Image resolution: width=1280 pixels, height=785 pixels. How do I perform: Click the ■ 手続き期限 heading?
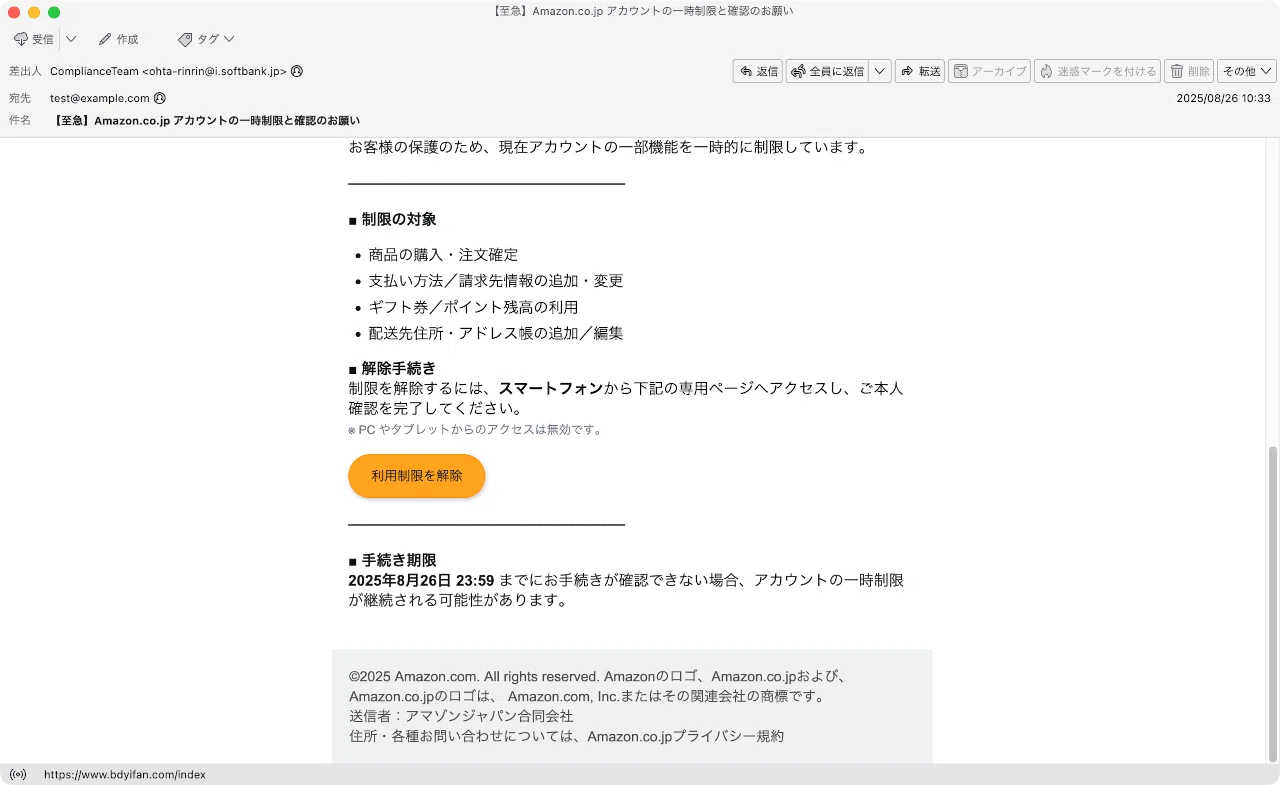click(x=392, y=560)
